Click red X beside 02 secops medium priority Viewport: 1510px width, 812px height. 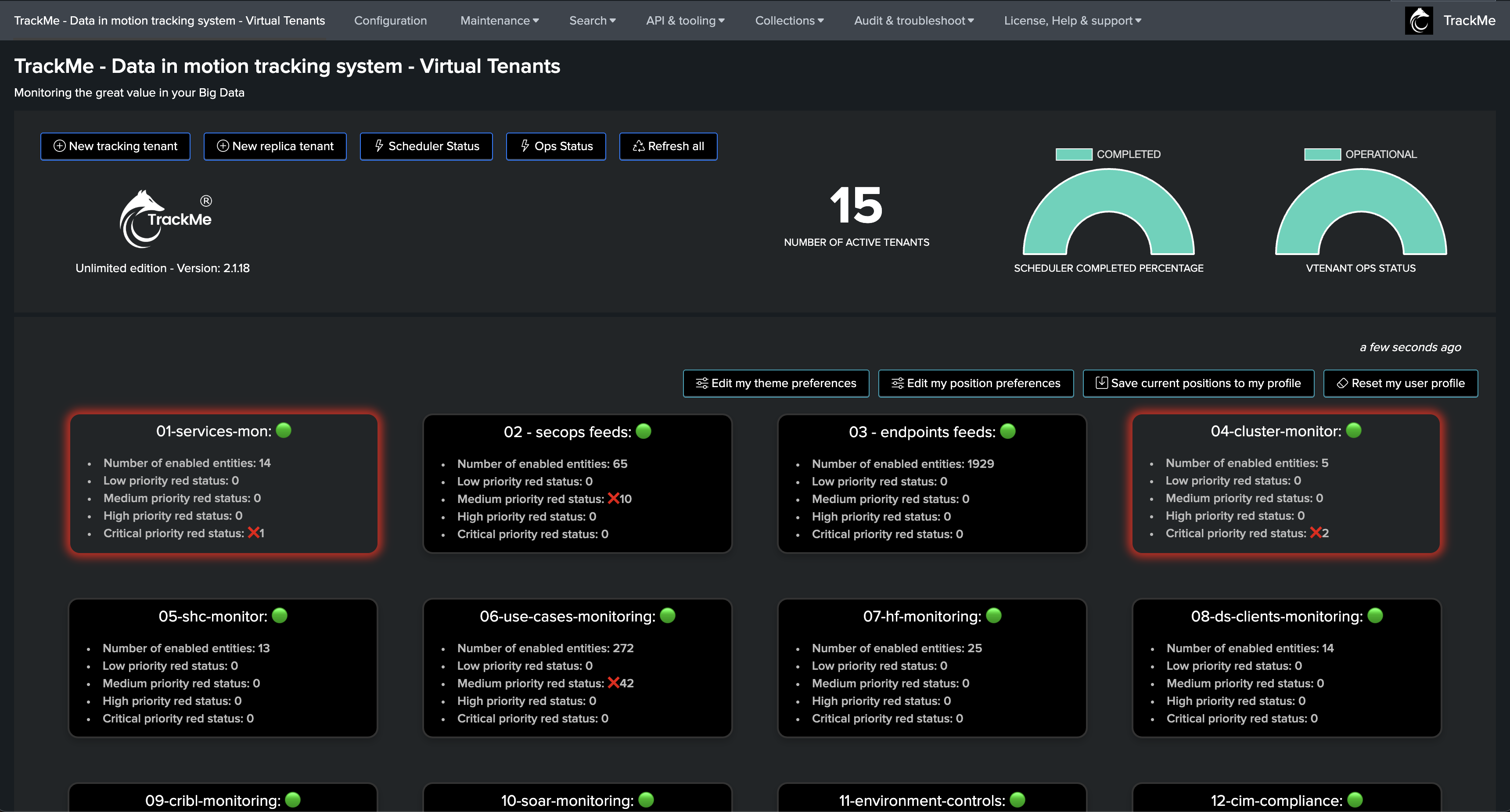coord(613,498)
